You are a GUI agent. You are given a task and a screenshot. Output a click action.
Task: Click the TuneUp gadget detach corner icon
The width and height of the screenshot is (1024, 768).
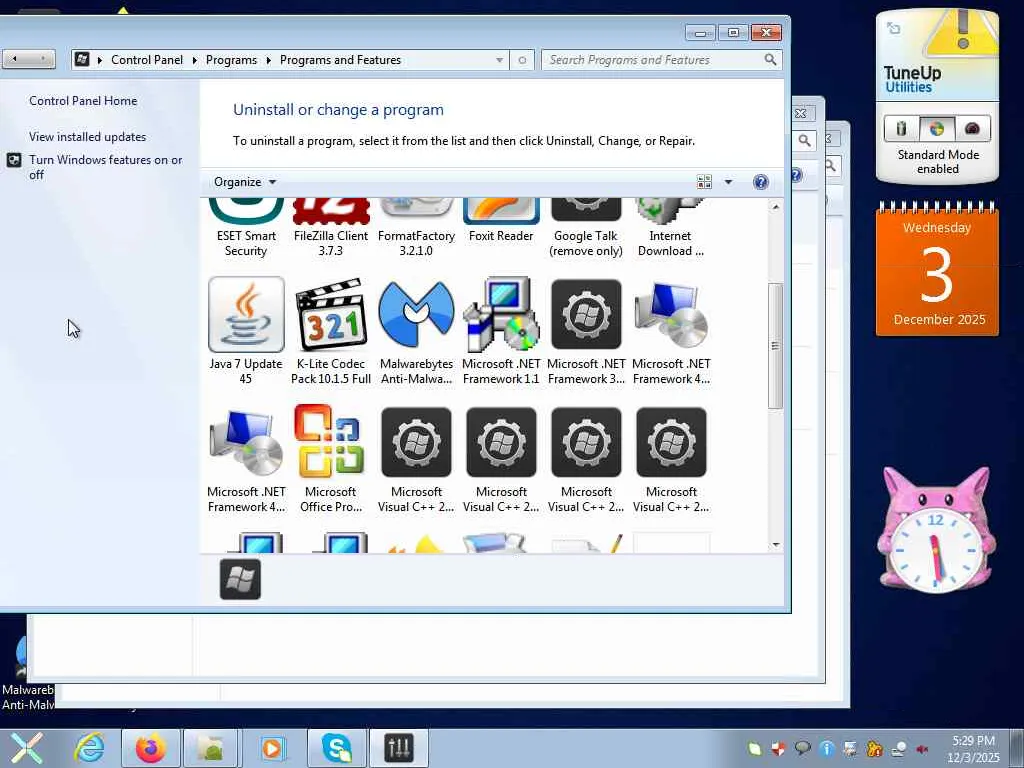pyautogui.click(x=893, y=28)
